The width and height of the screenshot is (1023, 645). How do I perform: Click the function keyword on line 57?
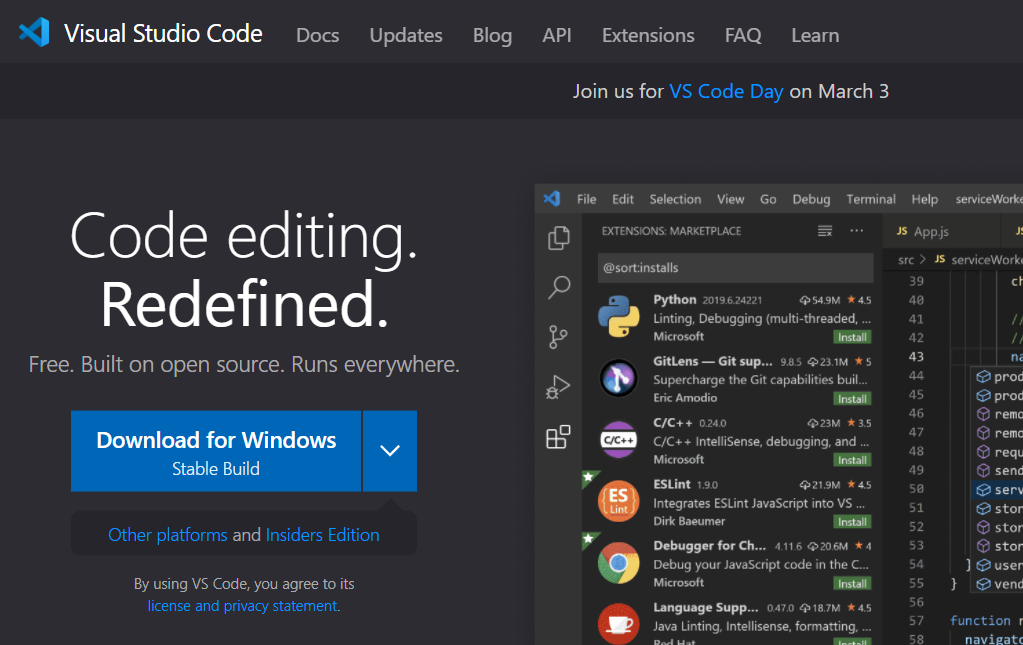pos(980,621)
